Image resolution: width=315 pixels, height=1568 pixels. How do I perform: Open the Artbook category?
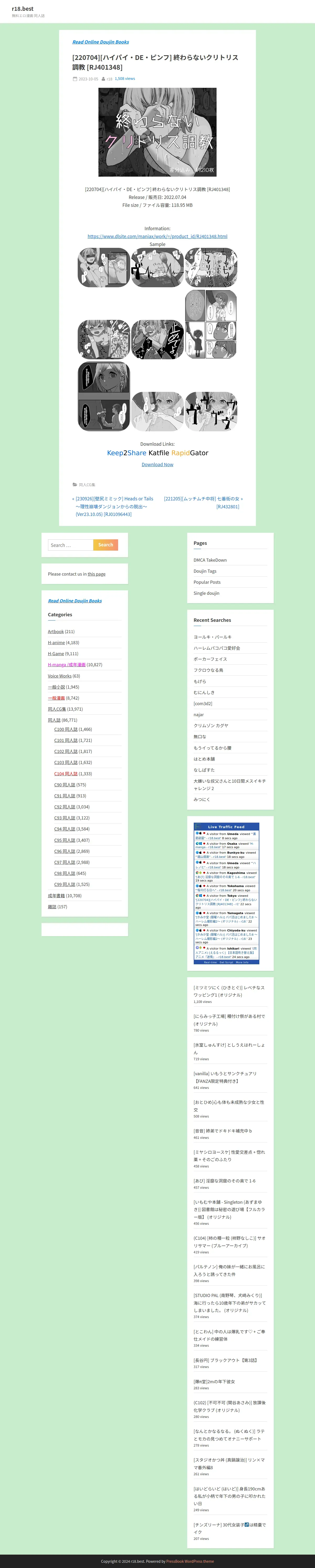(56, 632)
